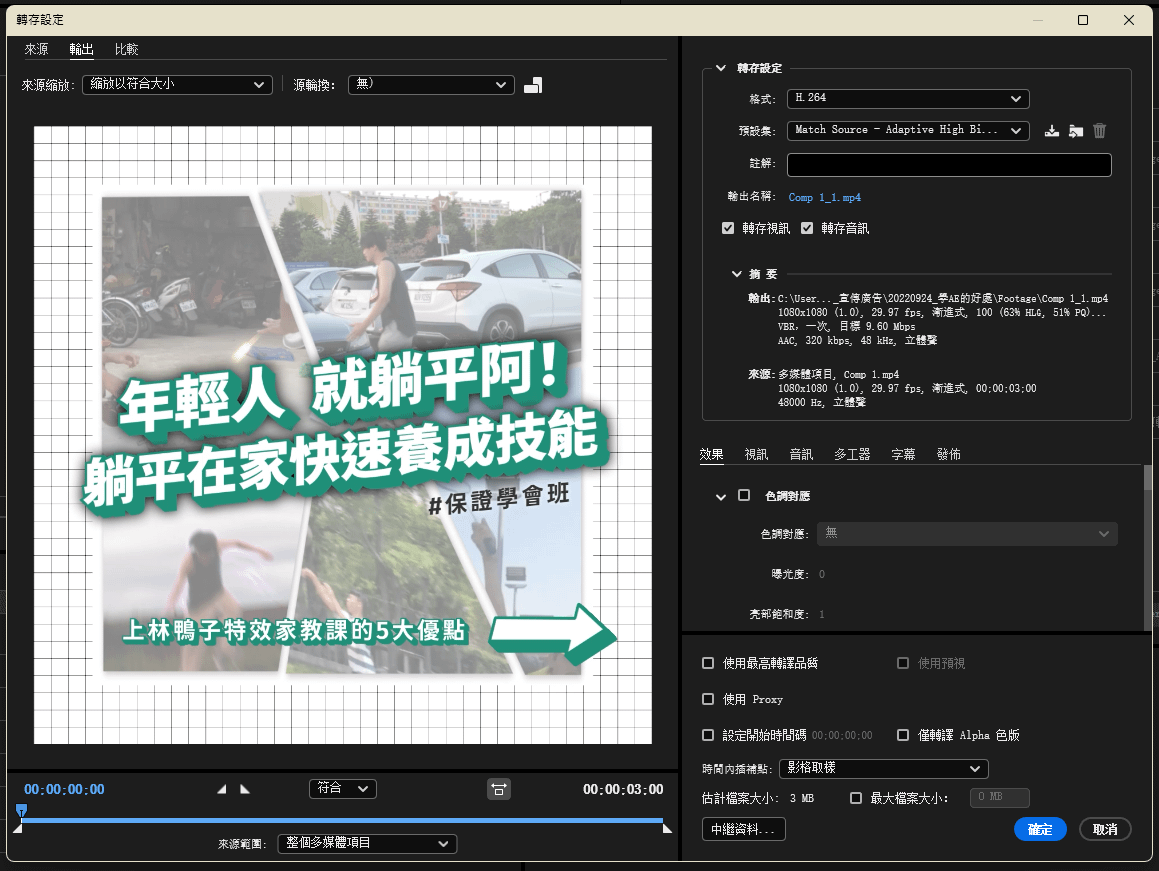Click the 註解 text input field
Image resolution: width=1159 pixels, height=871 pixels.
[948, 165]
